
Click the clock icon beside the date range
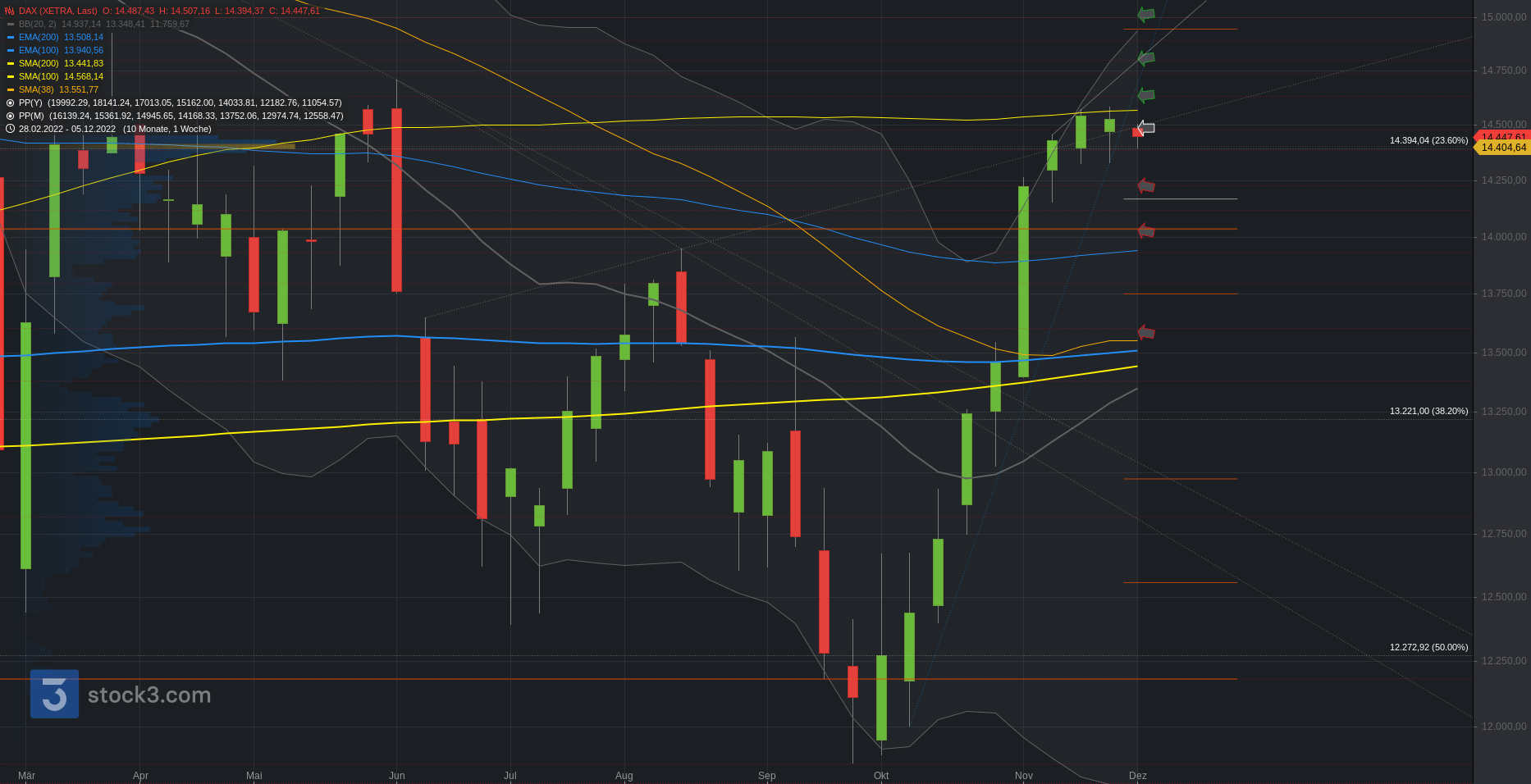pyautogui.click(x=10, y=129)
